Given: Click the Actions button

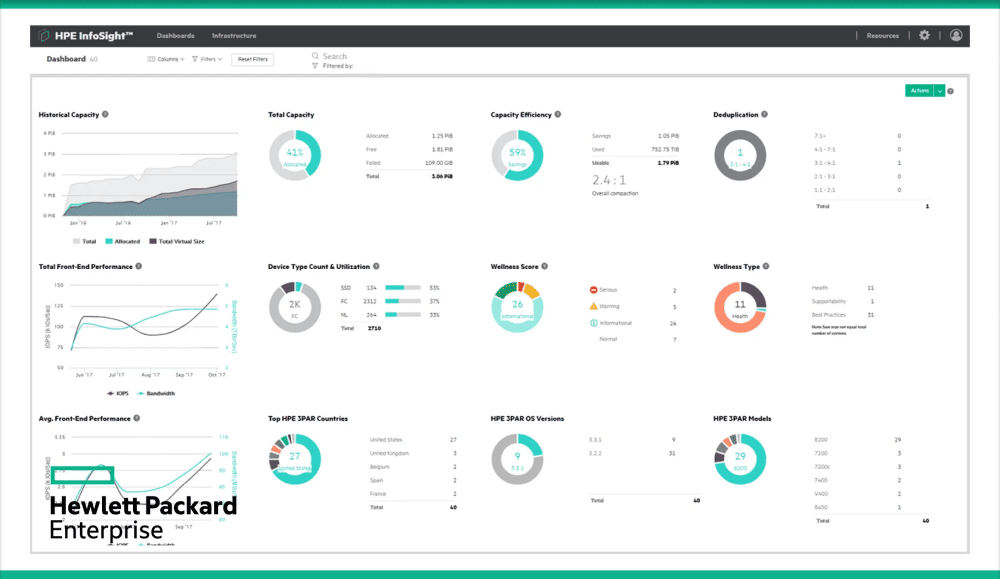Looking at the screenshot, I should coord(919,91).
